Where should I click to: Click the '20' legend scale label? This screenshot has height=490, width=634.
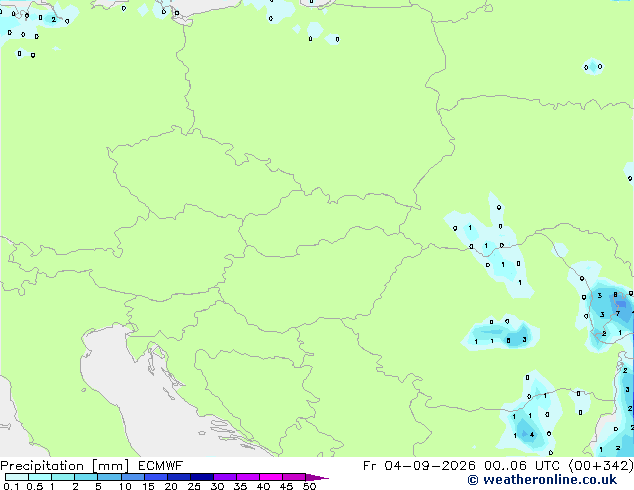pos(171,486)
